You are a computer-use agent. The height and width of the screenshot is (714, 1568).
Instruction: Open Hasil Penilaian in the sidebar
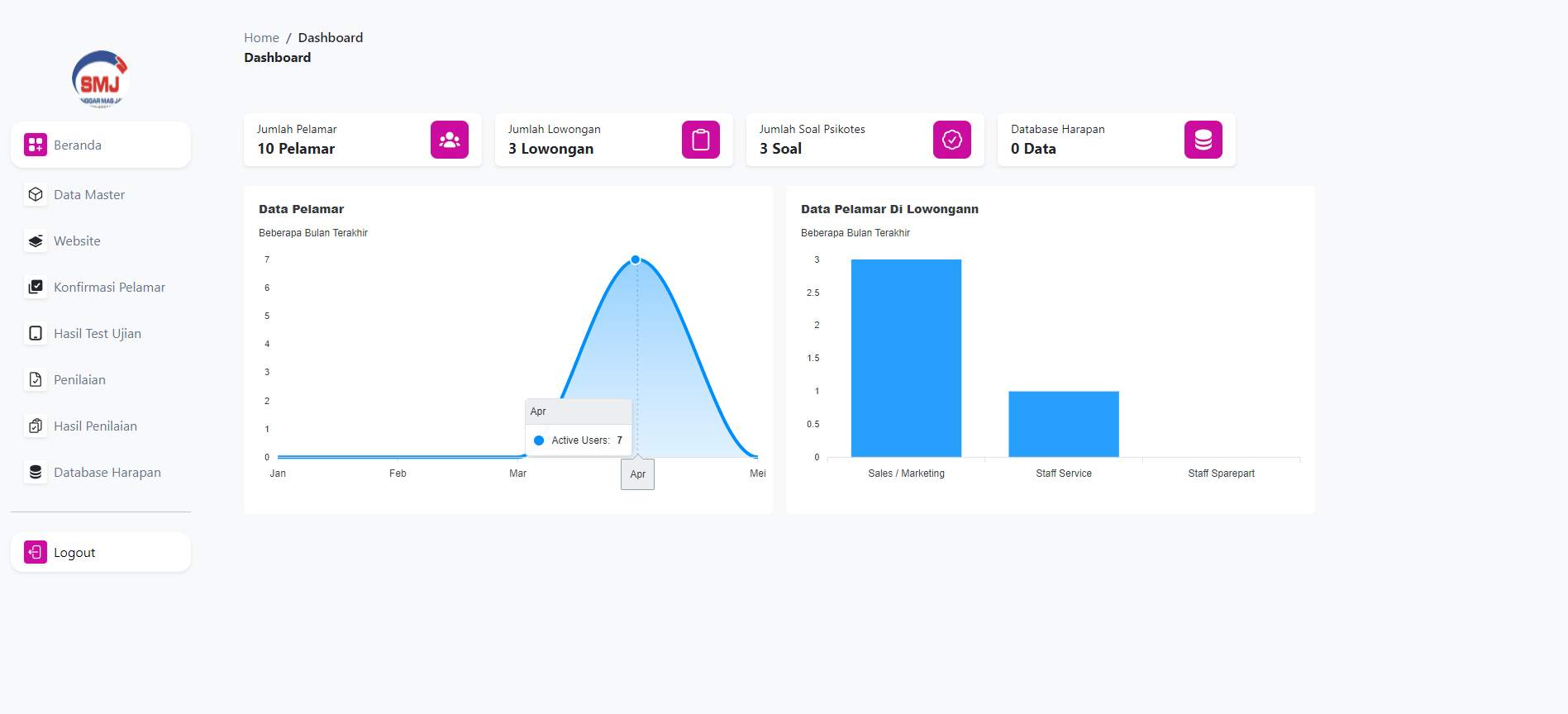pyautogui.click(x=95, y=426)
